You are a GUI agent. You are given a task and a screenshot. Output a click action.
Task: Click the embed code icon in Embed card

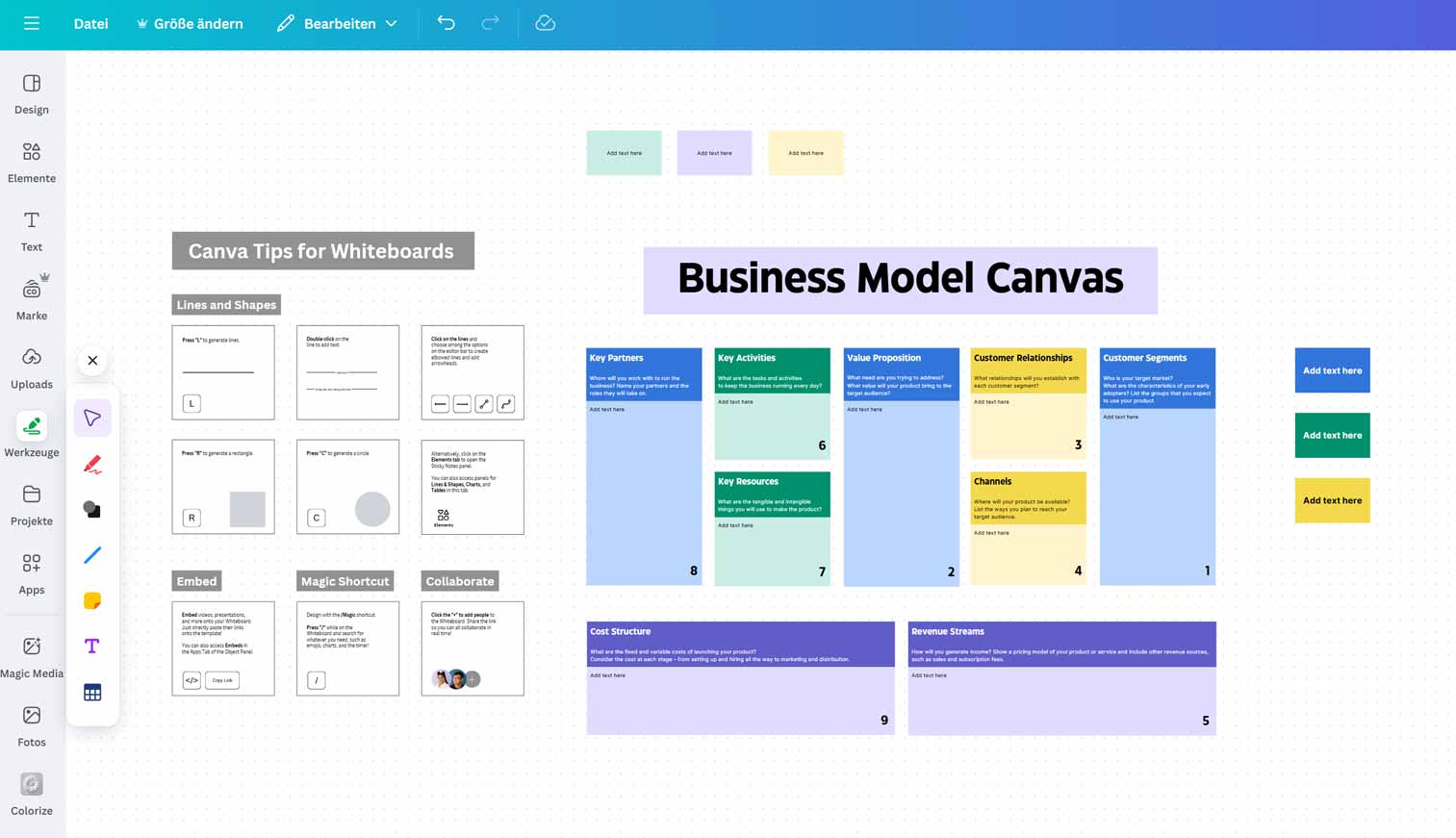[192, 680]
